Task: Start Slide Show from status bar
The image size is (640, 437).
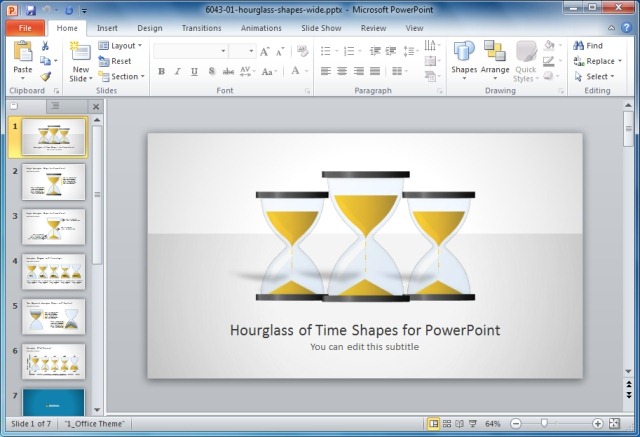Action: click(473, 424)
